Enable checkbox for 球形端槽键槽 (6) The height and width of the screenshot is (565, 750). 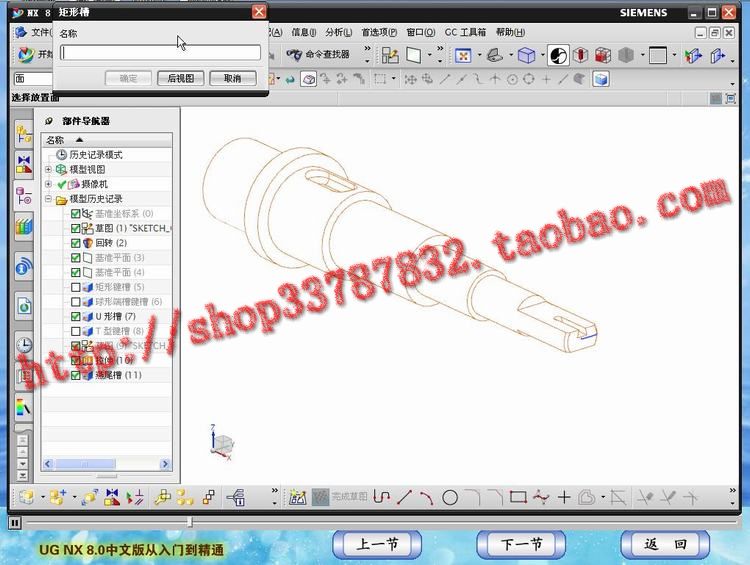coord(75,302)
